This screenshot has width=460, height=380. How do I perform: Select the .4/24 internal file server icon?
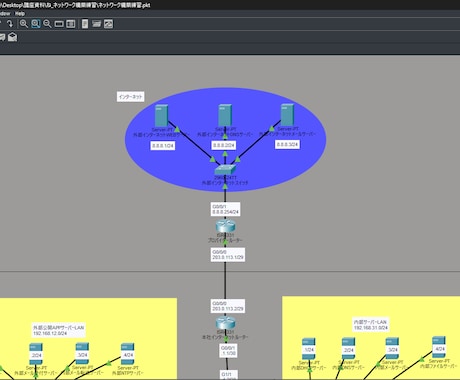click(x=439, y=348)
